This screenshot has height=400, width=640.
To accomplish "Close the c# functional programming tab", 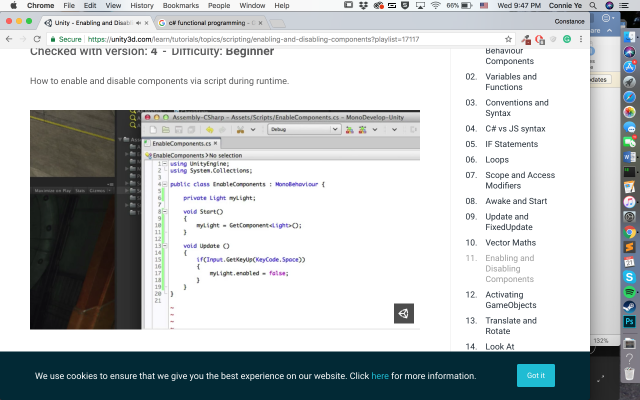I will pos(261,23).
